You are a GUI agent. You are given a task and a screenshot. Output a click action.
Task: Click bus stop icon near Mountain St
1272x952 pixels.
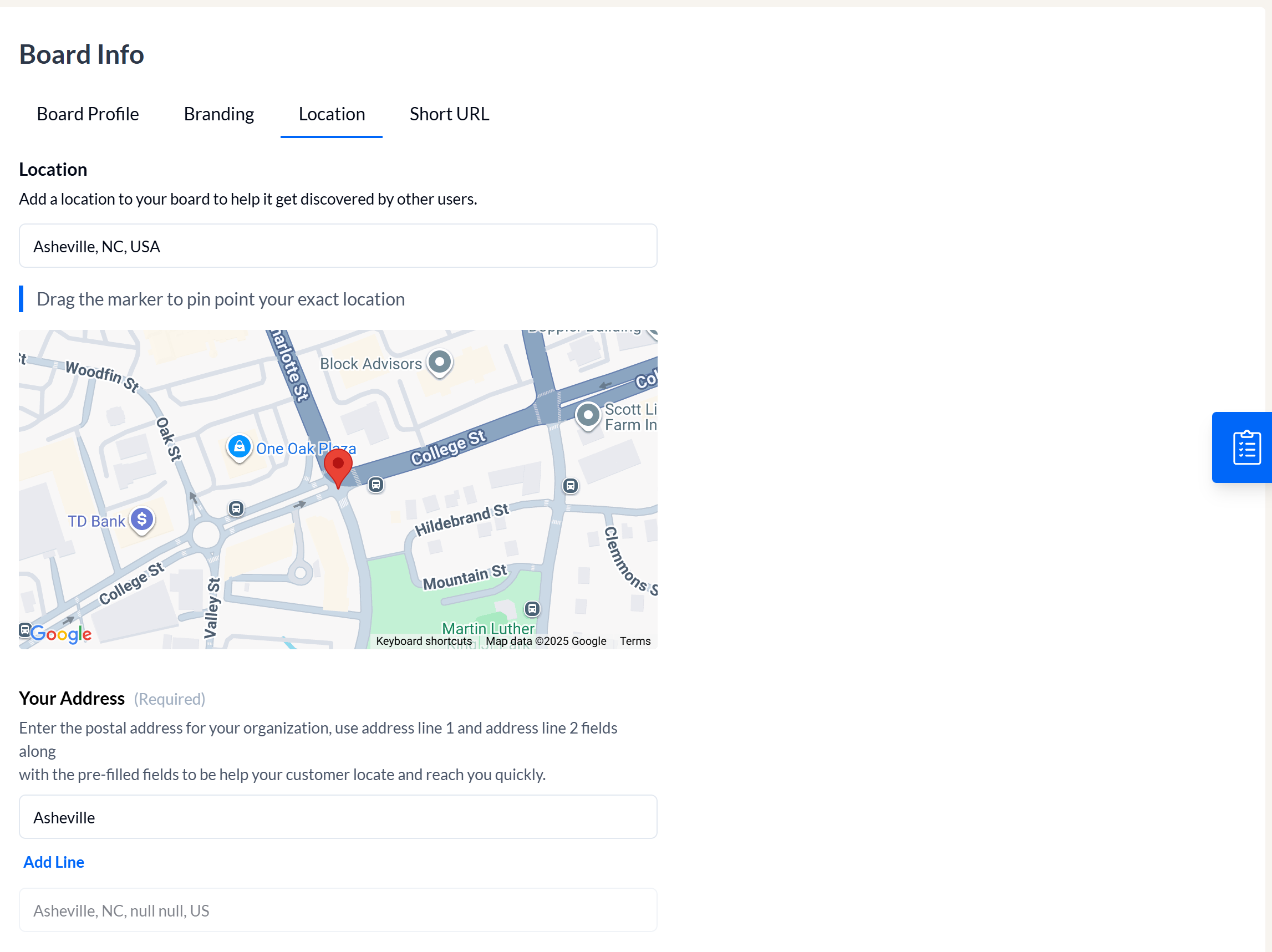(x=532, y=608)
